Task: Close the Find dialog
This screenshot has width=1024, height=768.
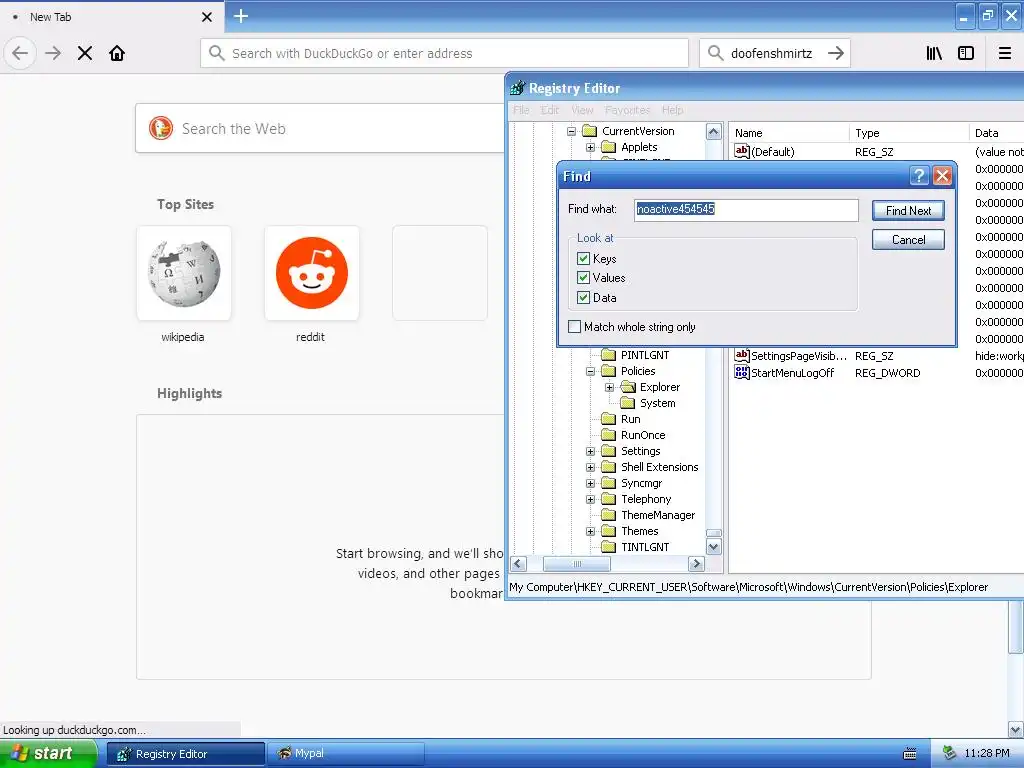Action: tap(942, 175)
